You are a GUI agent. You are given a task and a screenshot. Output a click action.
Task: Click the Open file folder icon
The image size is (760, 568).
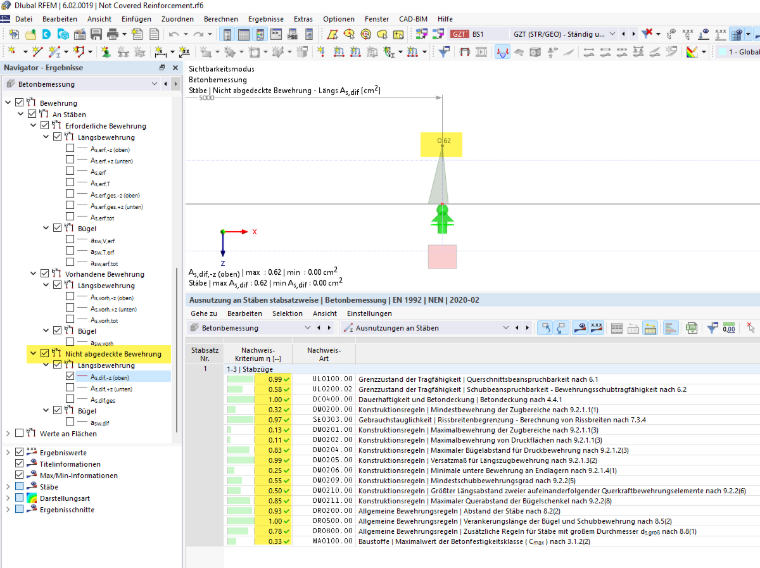30,34
